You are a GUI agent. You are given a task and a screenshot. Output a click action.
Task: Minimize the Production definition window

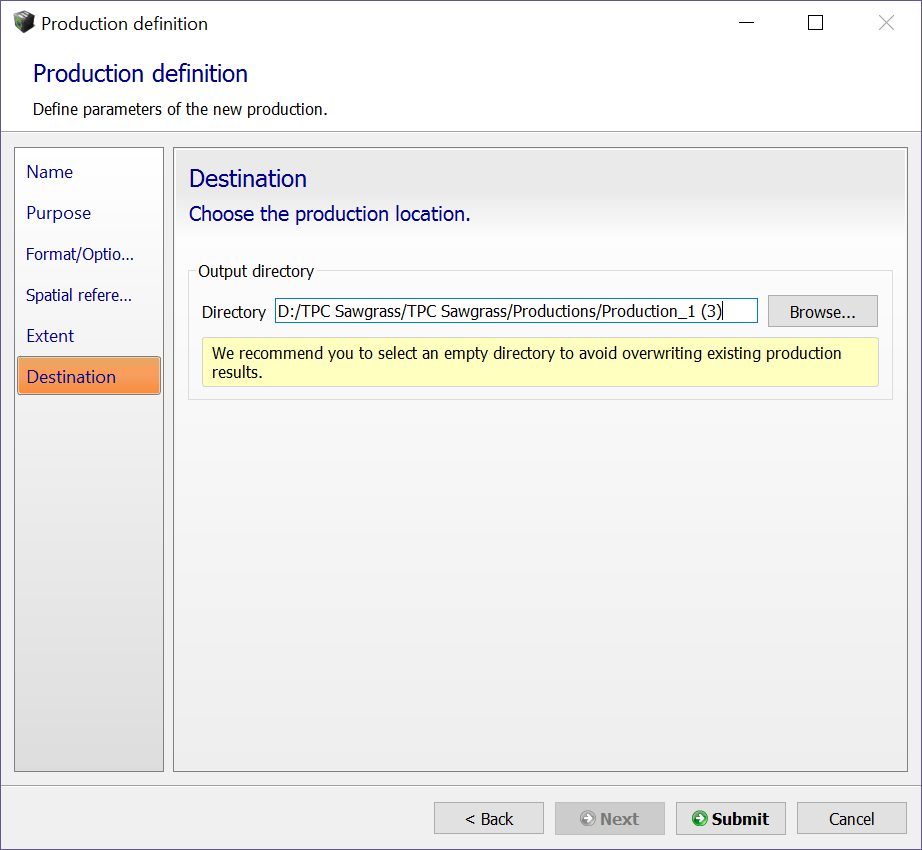pyautogui.click(x=746, y=23)
